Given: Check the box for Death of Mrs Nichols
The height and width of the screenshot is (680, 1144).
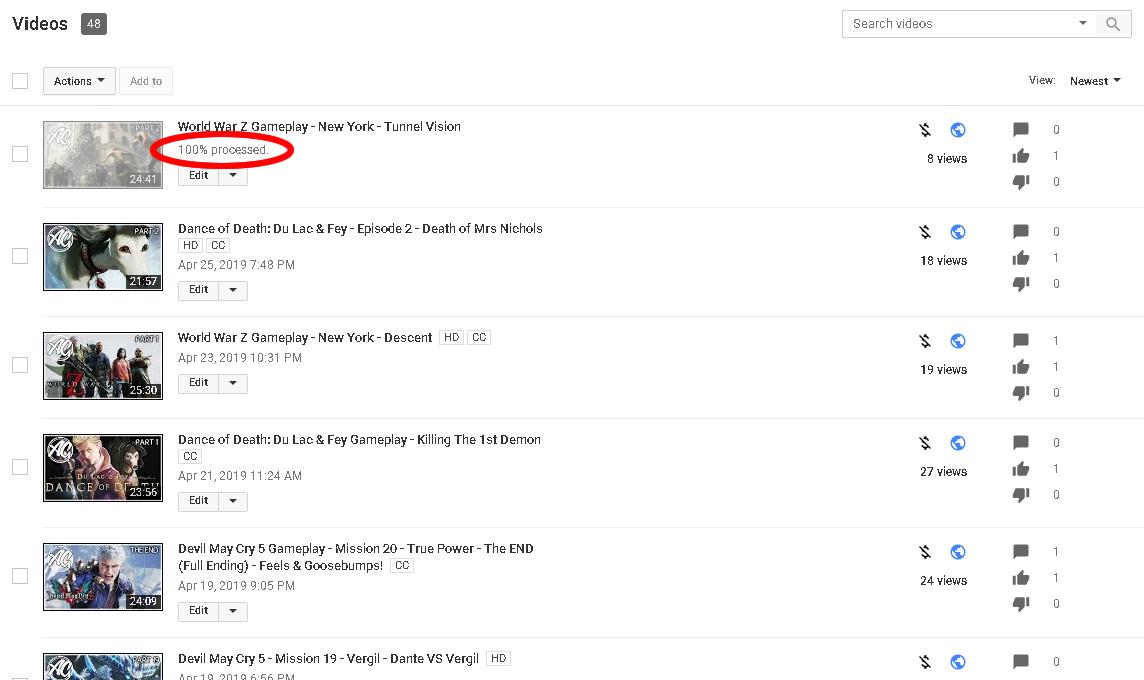Looking at the screenshot, I should (x=20, y=256).
